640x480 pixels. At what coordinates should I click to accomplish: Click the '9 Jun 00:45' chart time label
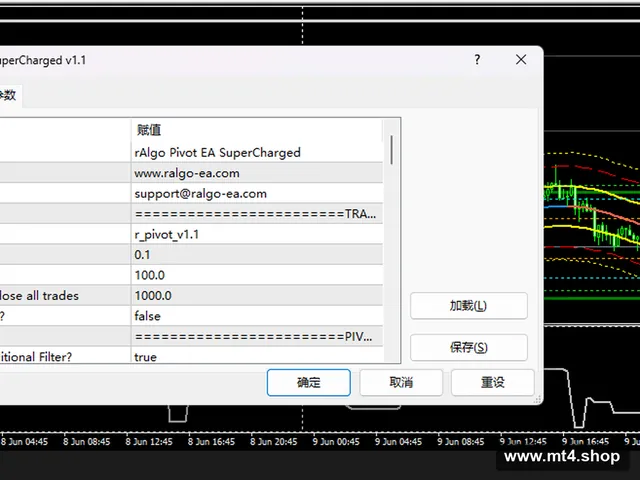pyautogui.click(x=336, y=442)
